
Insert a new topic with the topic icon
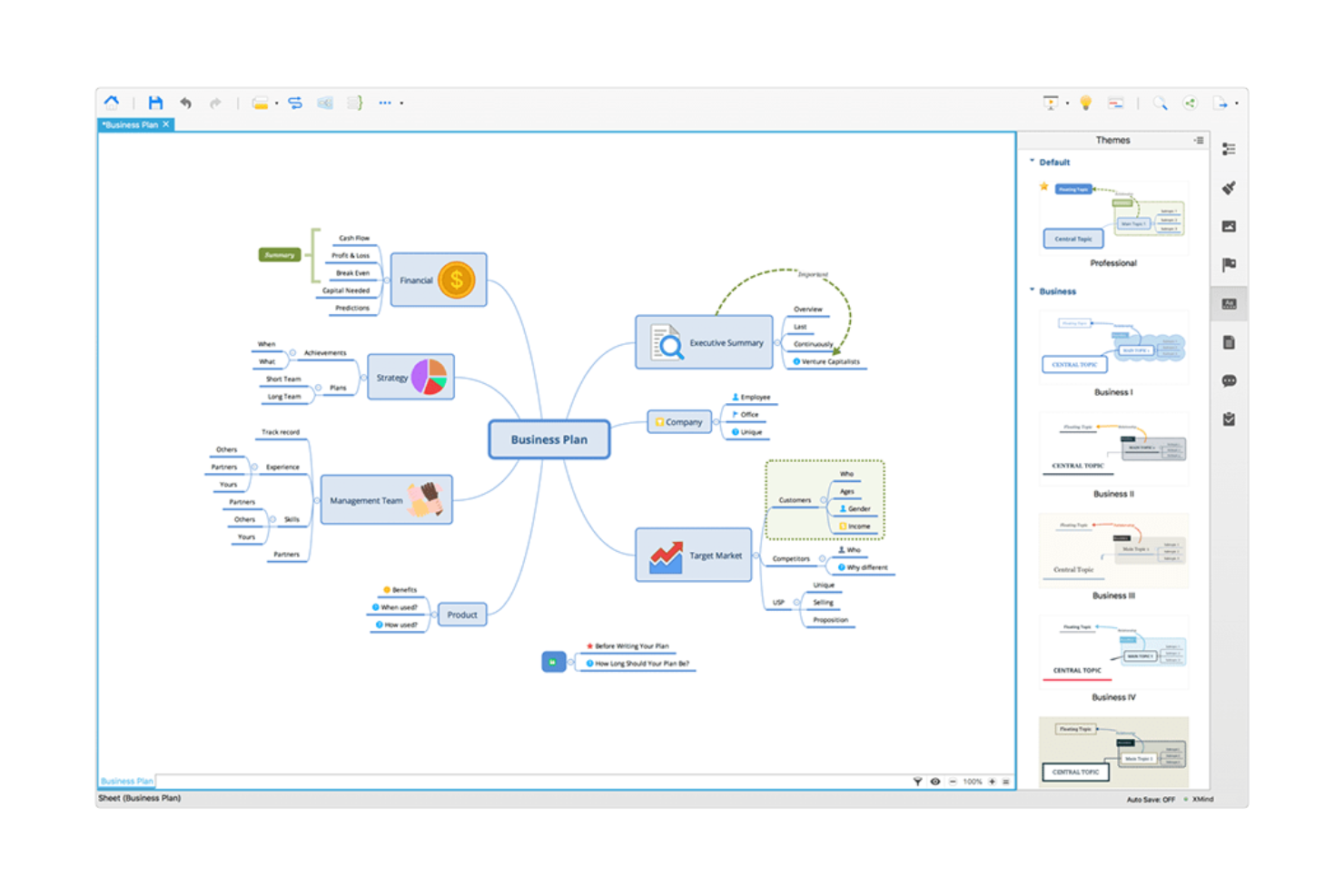pyautogui.click(x=261, y=103)
